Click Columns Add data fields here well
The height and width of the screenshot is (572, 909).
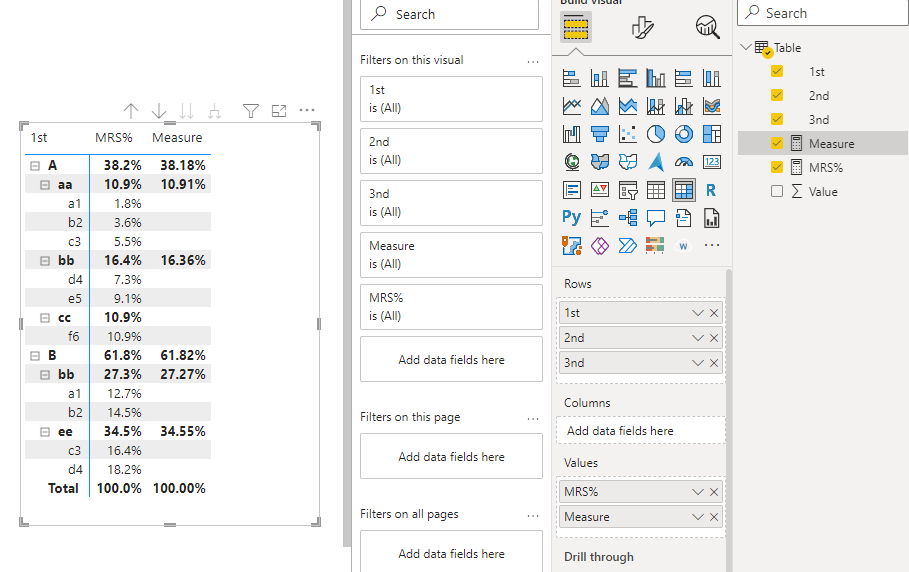coord(641,431)
